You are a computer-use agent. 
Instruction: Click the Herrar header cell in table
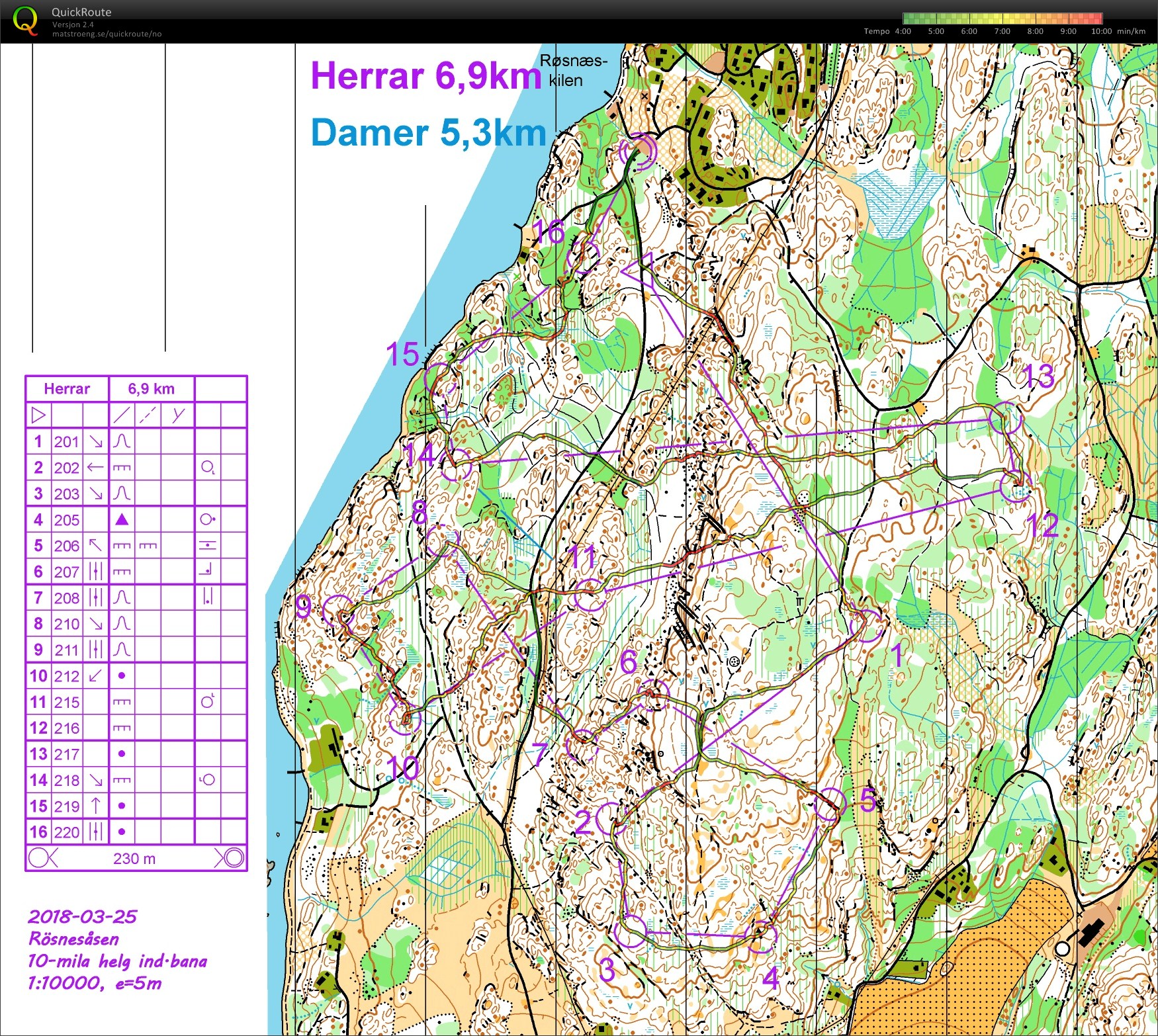67,389
